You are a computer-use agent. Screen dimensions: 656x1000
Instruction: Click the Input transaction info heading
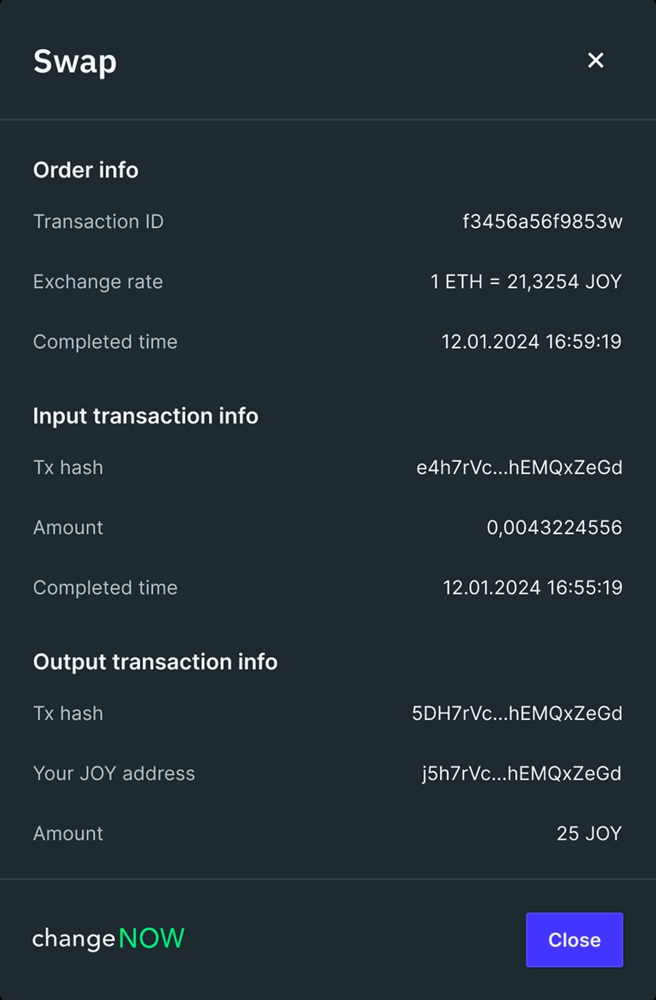coord(146,416)
